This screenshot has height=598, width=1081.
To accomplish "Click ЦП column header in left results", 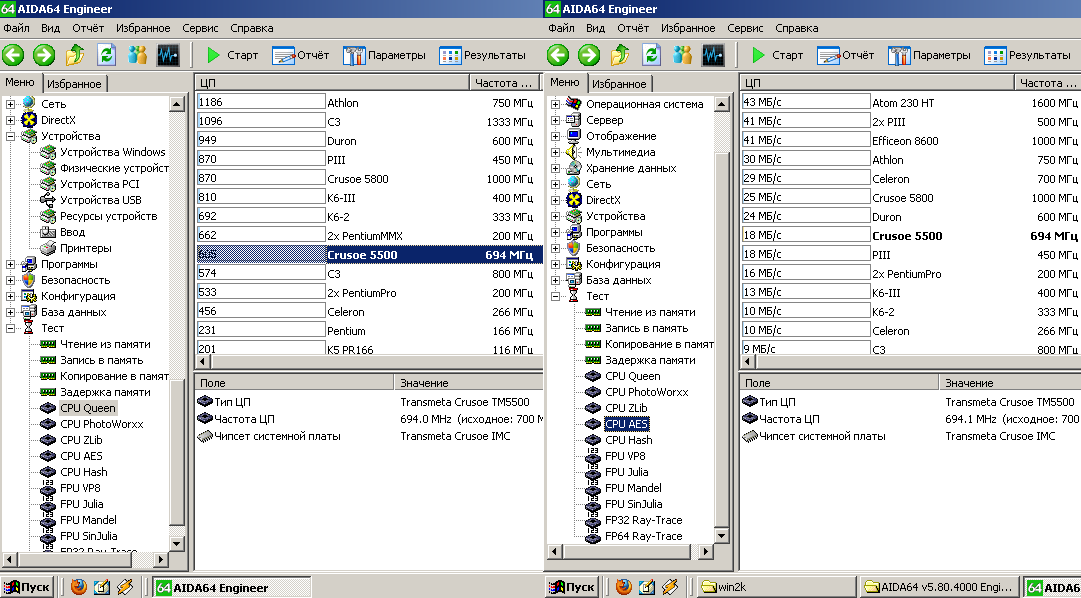I will tap(332, 83).
